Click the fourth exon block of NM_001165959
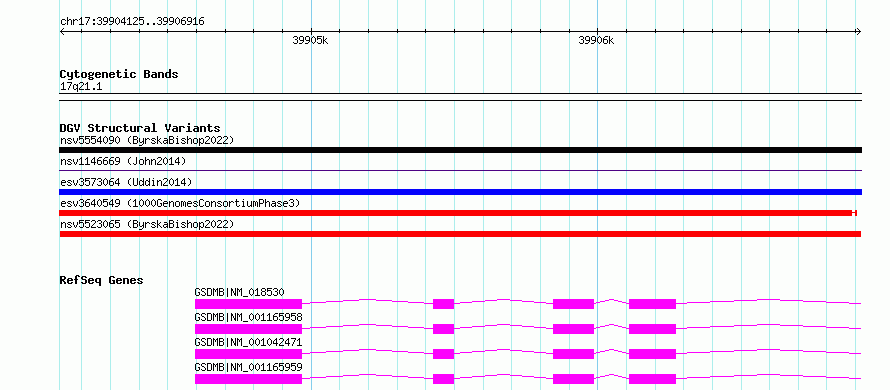890x390 pixels. point(652,379)
